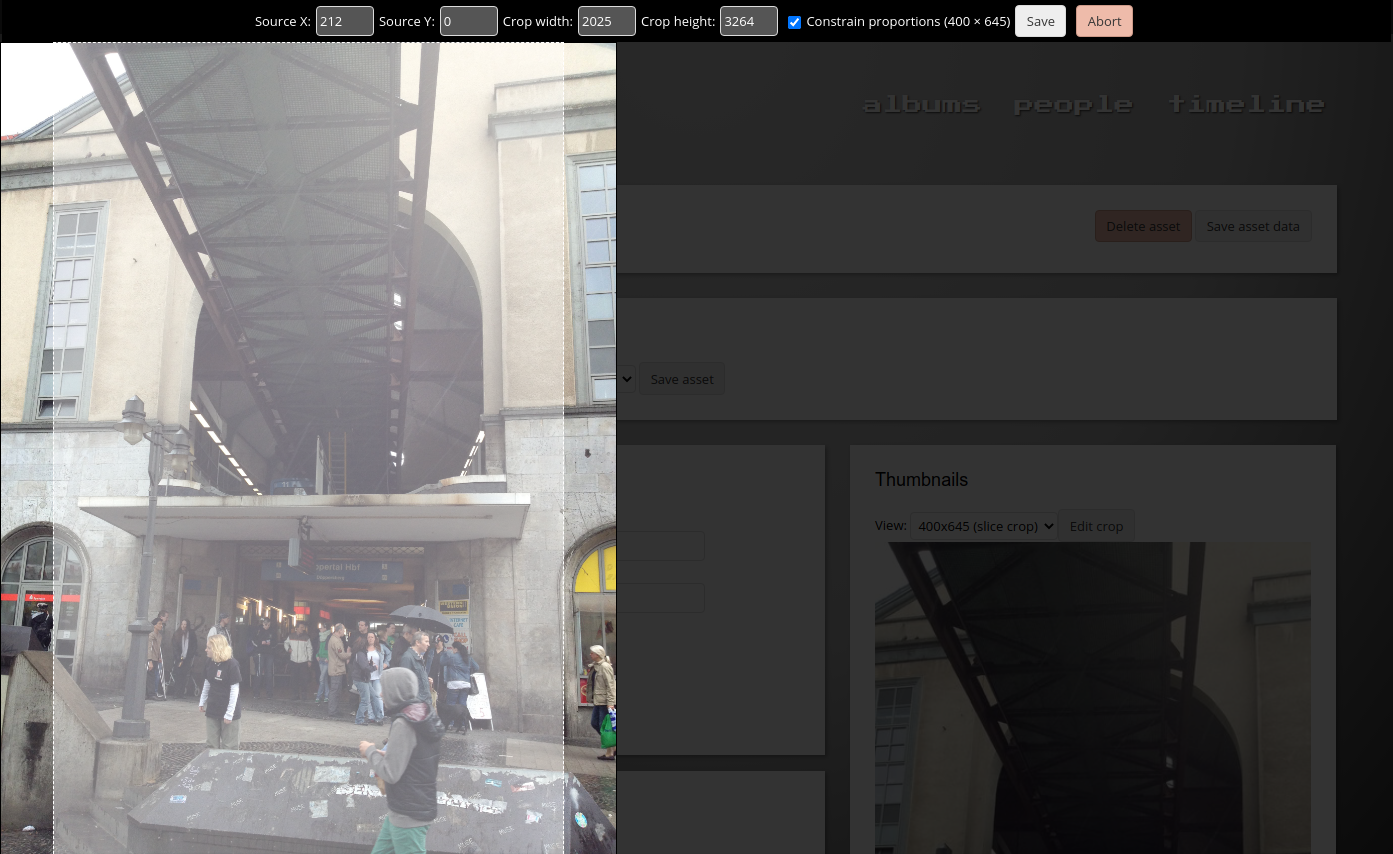1393x854 pixels.
Task: Switch to the timeline view
Action: tap(1246, 105)
